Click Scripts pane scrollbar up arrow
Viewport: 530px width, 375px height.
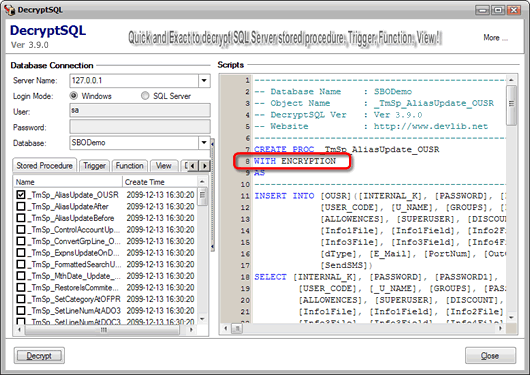point(511,80)
